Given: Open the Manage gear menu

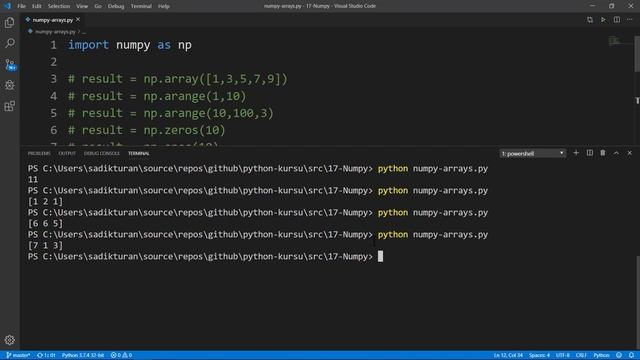Looking at the screenshot, I should 9,340.
